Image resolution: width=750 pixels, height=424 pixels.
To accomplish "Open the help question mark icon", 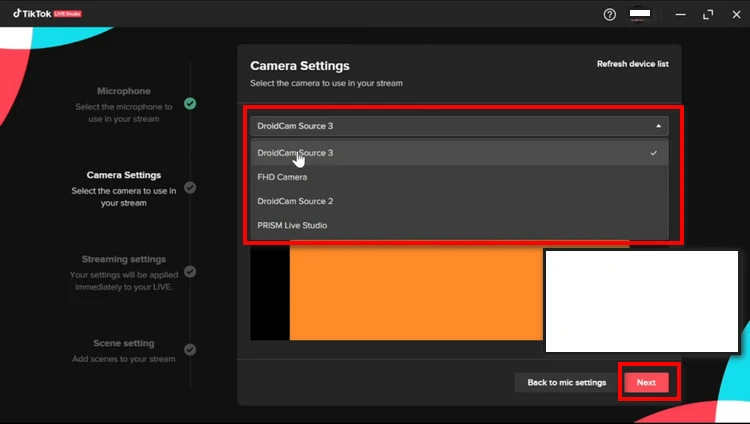I will [609, 14].
